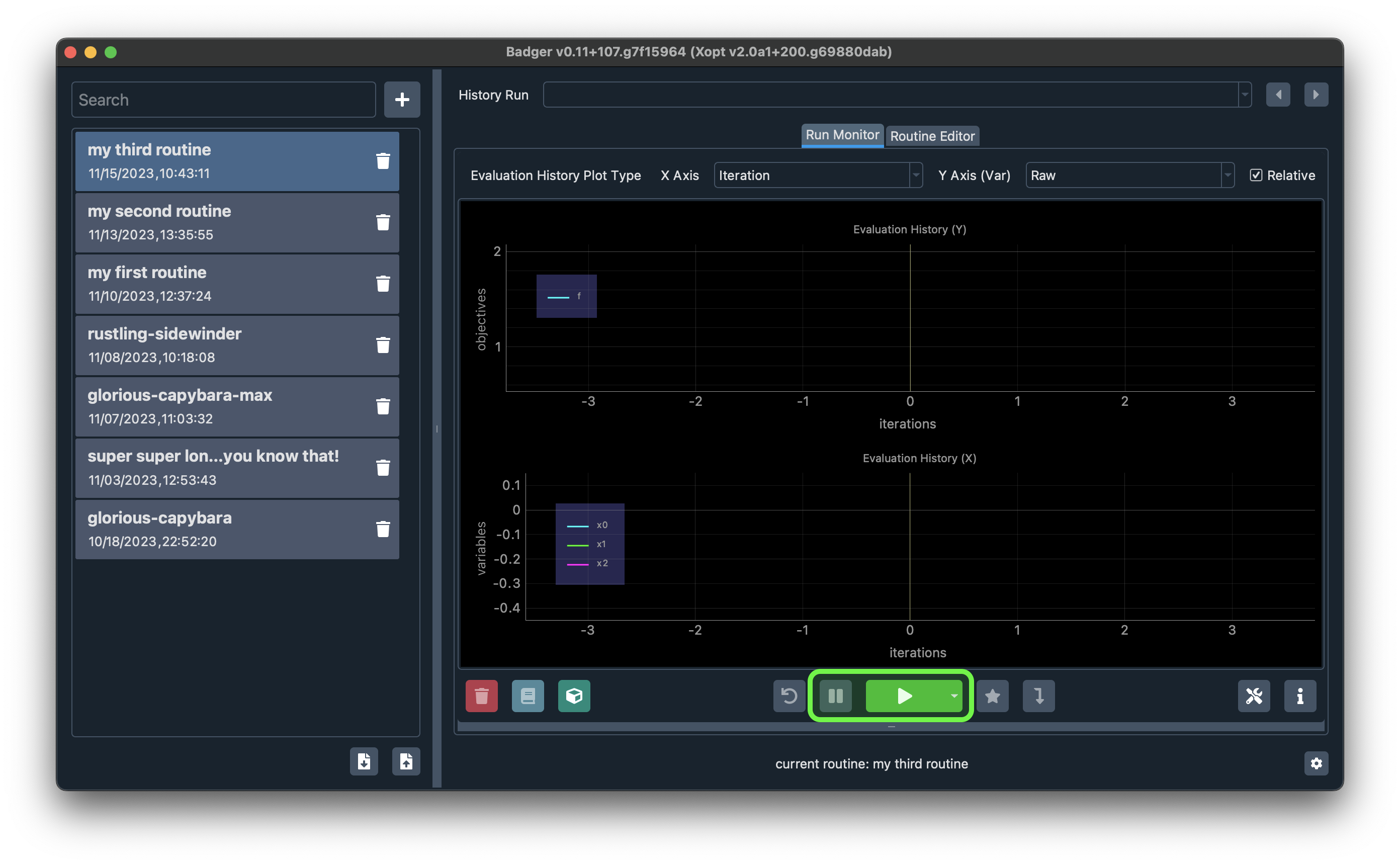Open the logbook button

click(528, 696)
